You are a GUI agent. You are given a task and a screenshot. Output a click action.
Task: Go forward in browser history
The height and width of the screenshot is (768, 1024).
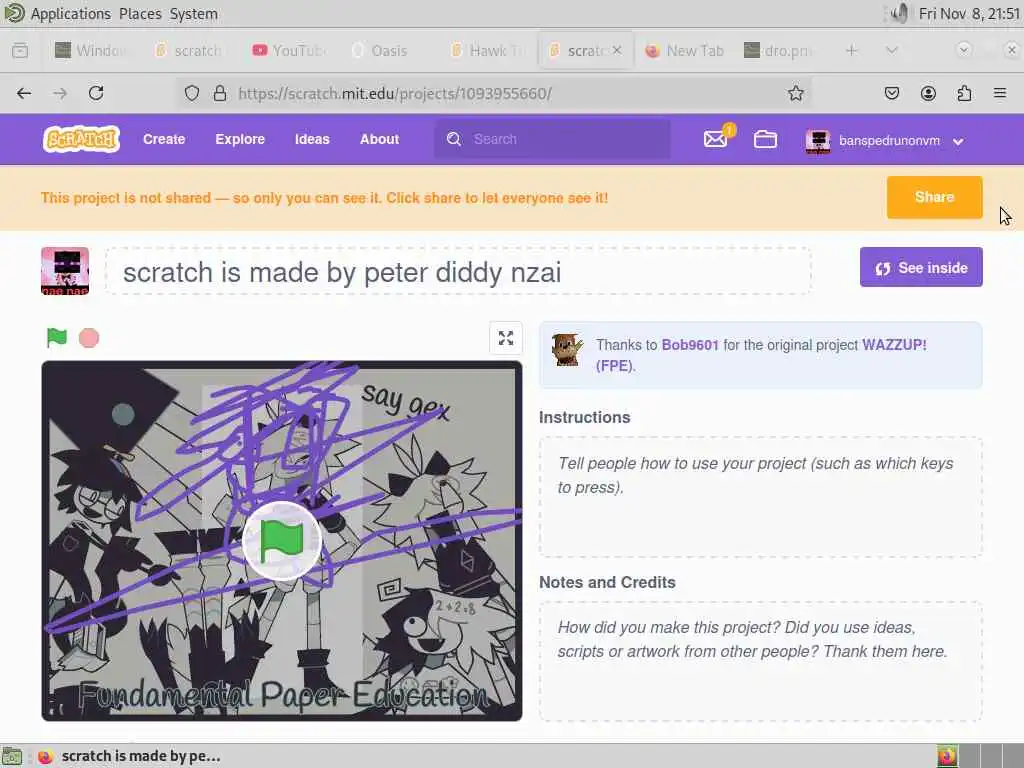pyautogui.click(x=60, y=93)
